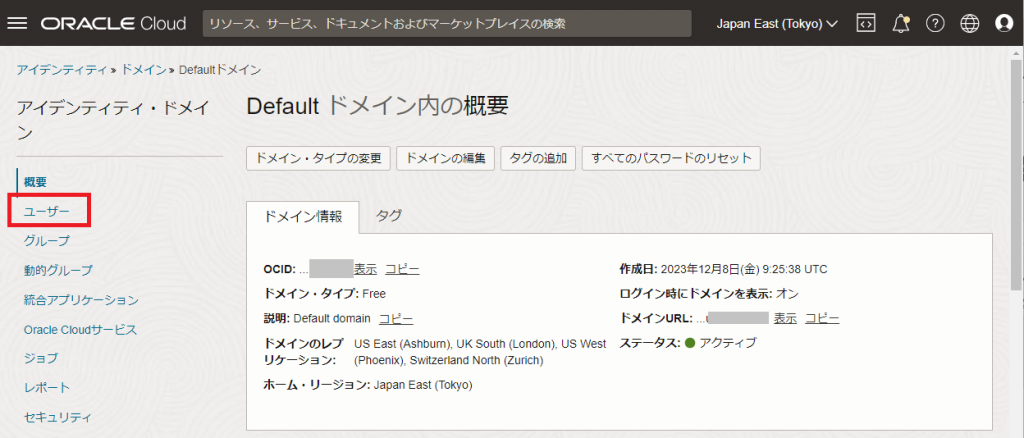Image resolution: width=1024 pixels, height=438 pixels.
Task: Open the help question mark icon
Action: (x=935, y=23)
